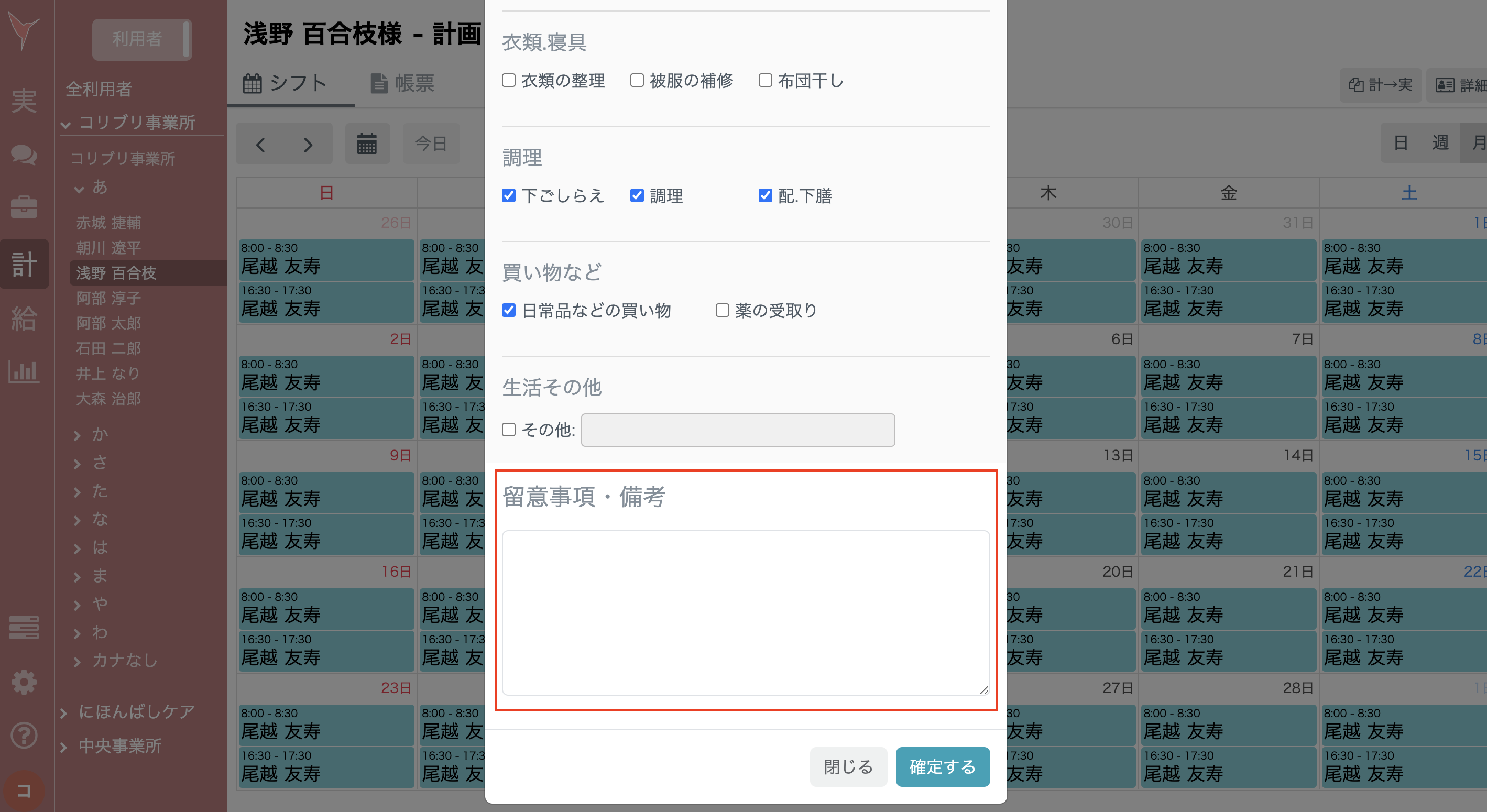The height and width of the screenshot is (812, 1487).
Task: Select the 計 (plan) sidebar icon
Action: click(24, 264)
